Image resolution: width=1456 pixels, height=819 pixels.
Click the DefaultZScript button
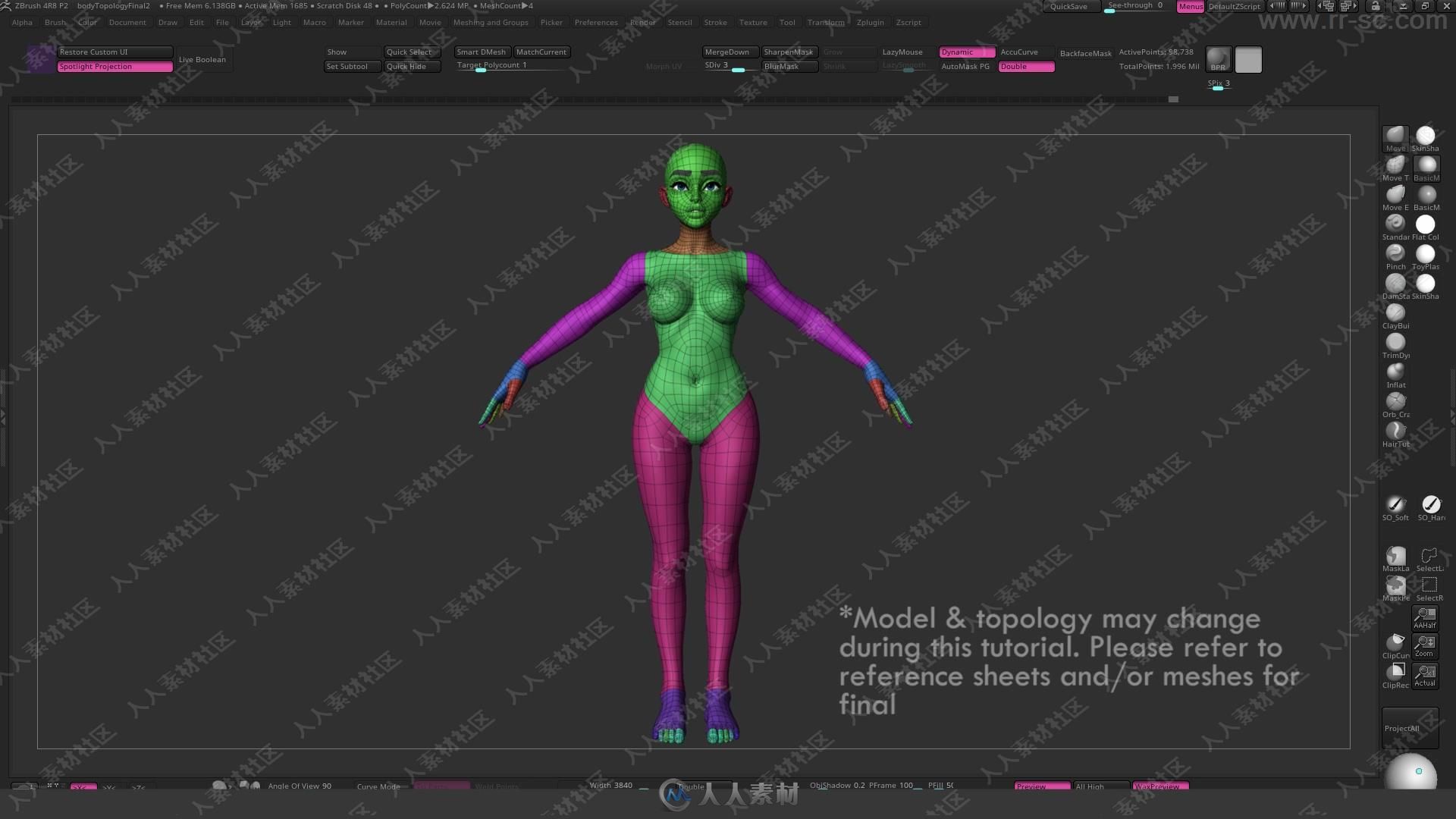(1235, 6)
